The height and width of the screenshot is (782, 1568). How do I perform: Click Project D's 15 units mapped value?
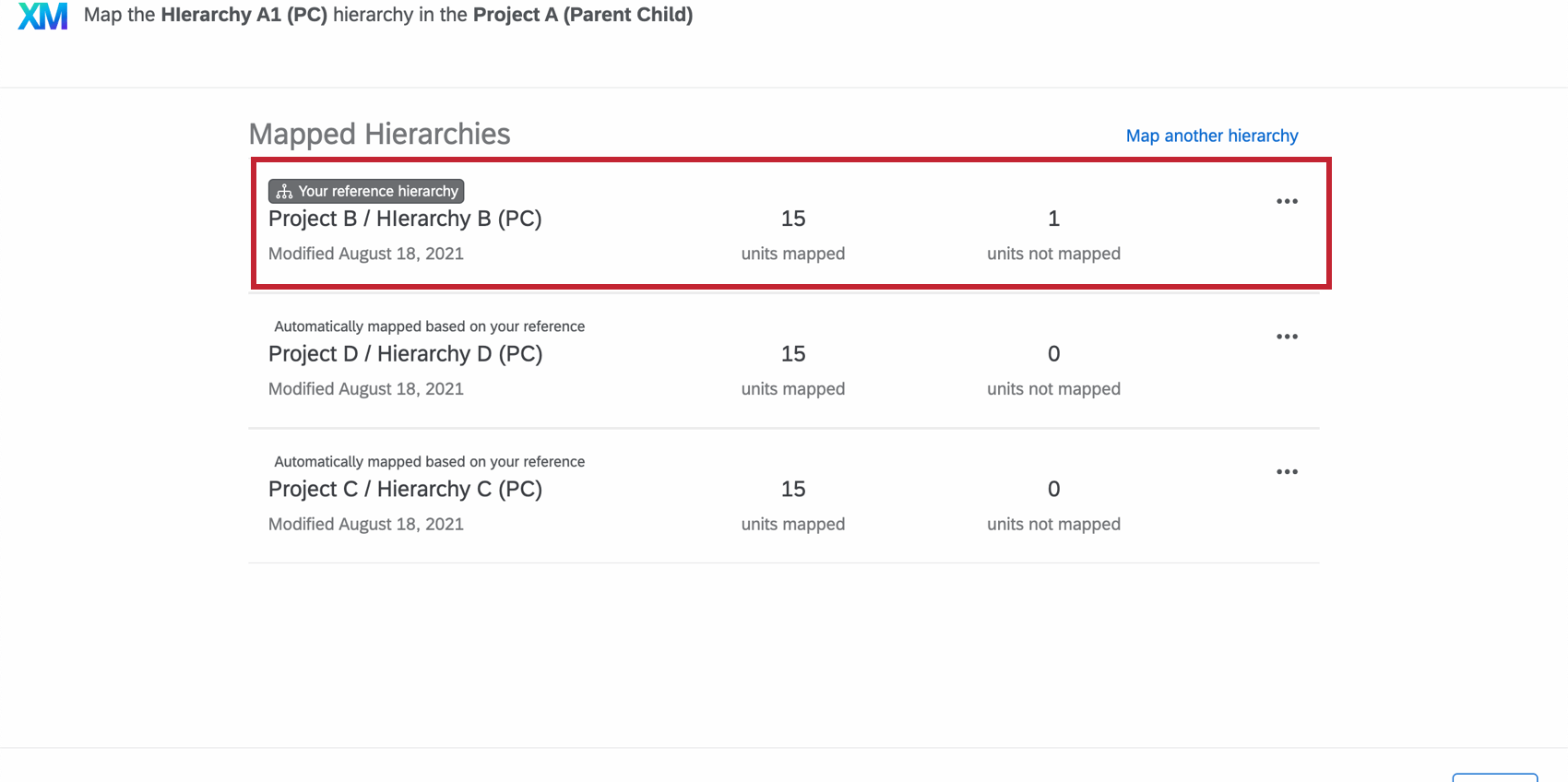point(793,354)
